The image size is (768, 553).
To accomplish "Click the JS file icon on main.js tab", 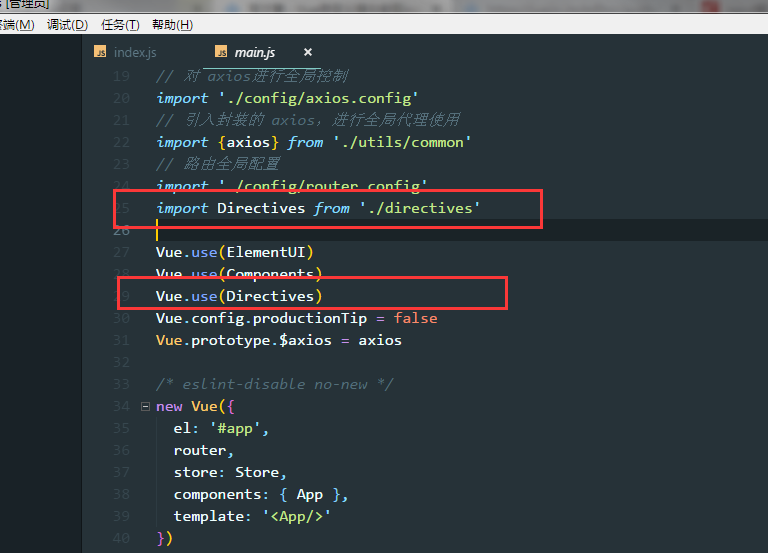I will pyautogui.click(x=221, y=51).
